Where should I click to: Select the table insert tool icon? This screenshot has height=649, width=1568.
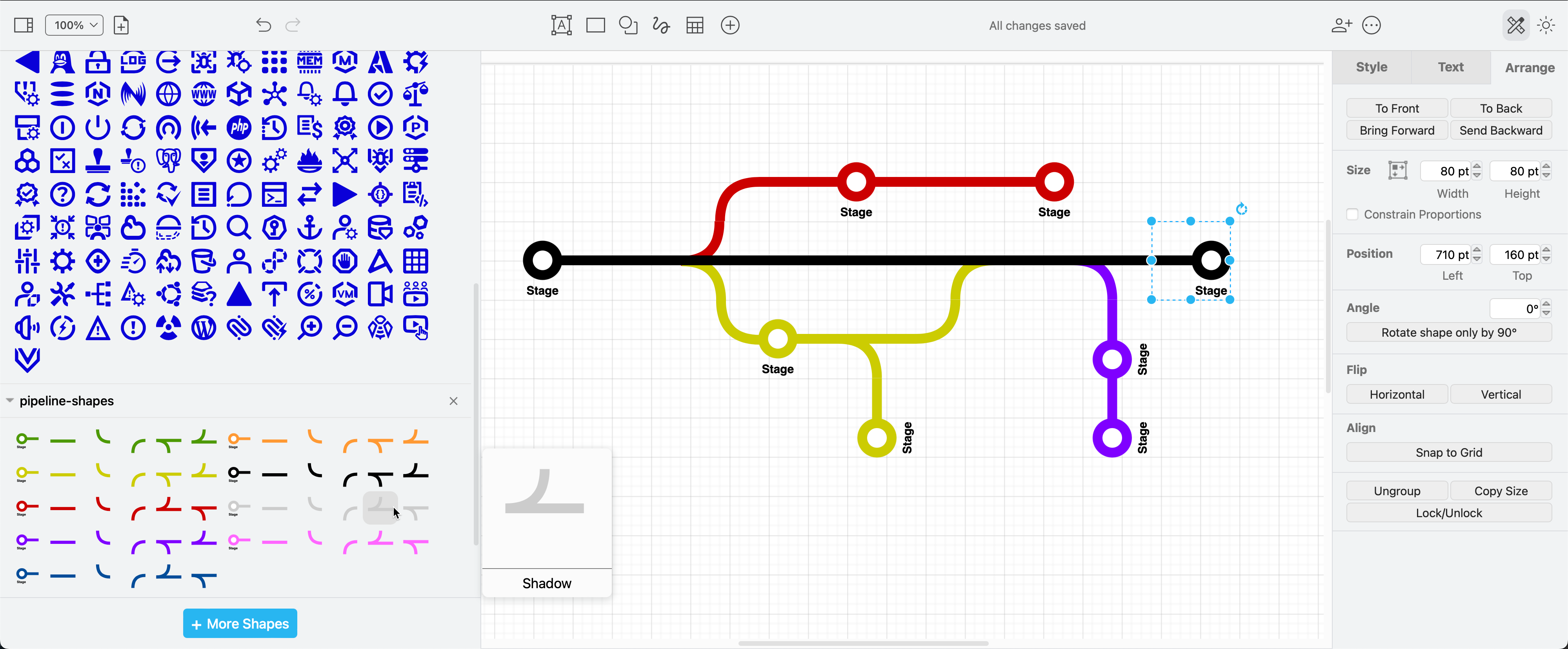(695, 25)
